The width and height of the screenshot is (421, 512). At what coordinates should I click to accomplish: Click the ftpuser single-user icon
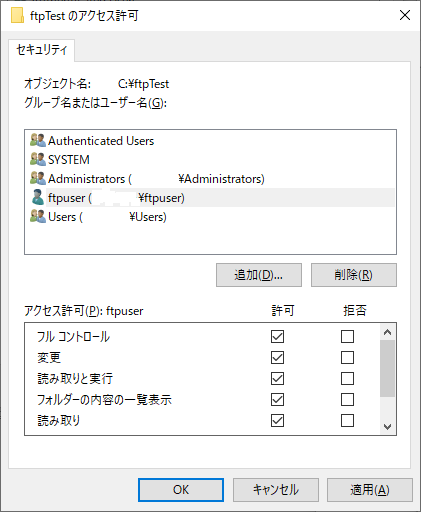pos(38,197)
